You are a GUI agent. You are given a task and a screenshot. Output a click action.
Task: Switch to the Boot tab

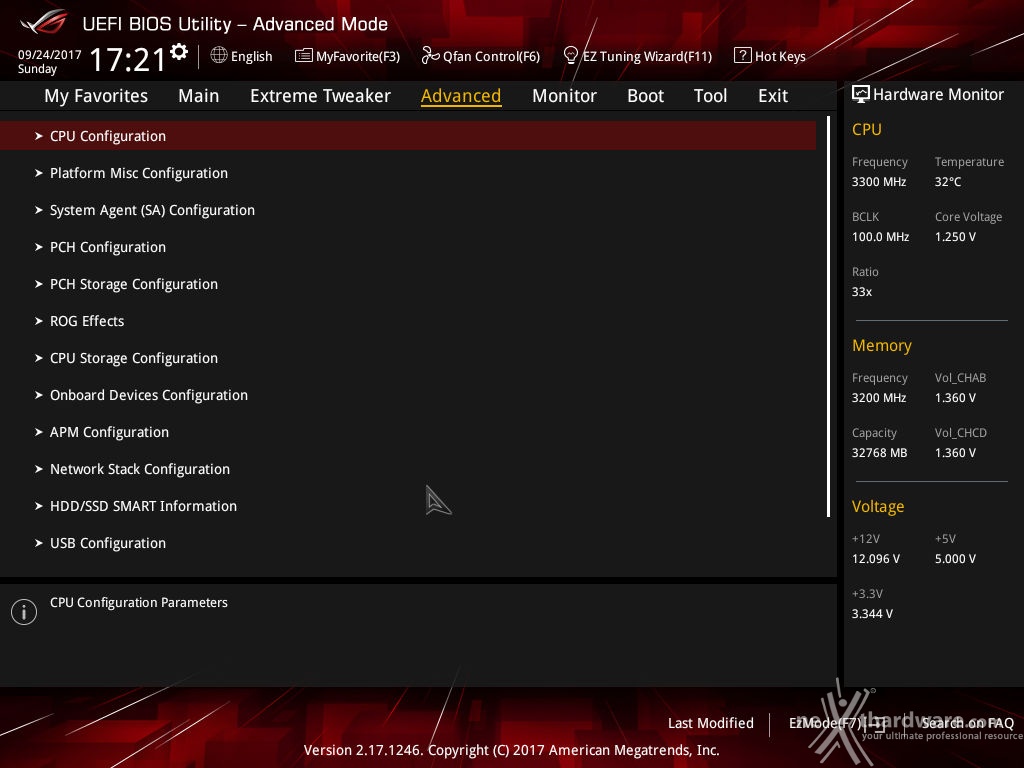(645, 96)
